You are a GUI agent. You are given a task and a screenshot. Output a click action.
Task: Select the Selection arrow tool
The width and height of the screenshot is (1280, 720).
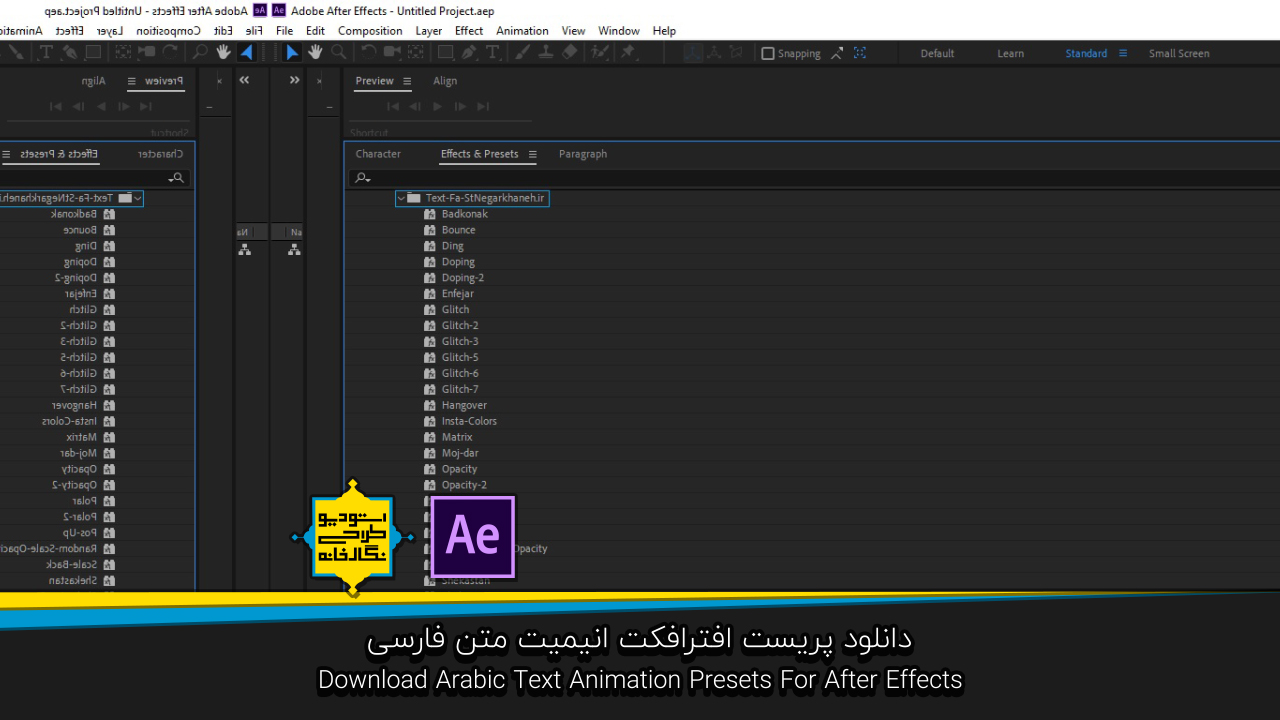point(291,53)
